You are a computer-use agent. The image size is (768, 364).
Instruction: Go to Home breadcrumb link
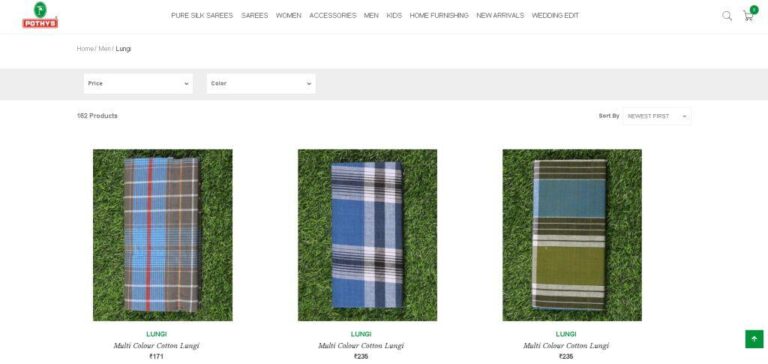click(x=85, y=49)
